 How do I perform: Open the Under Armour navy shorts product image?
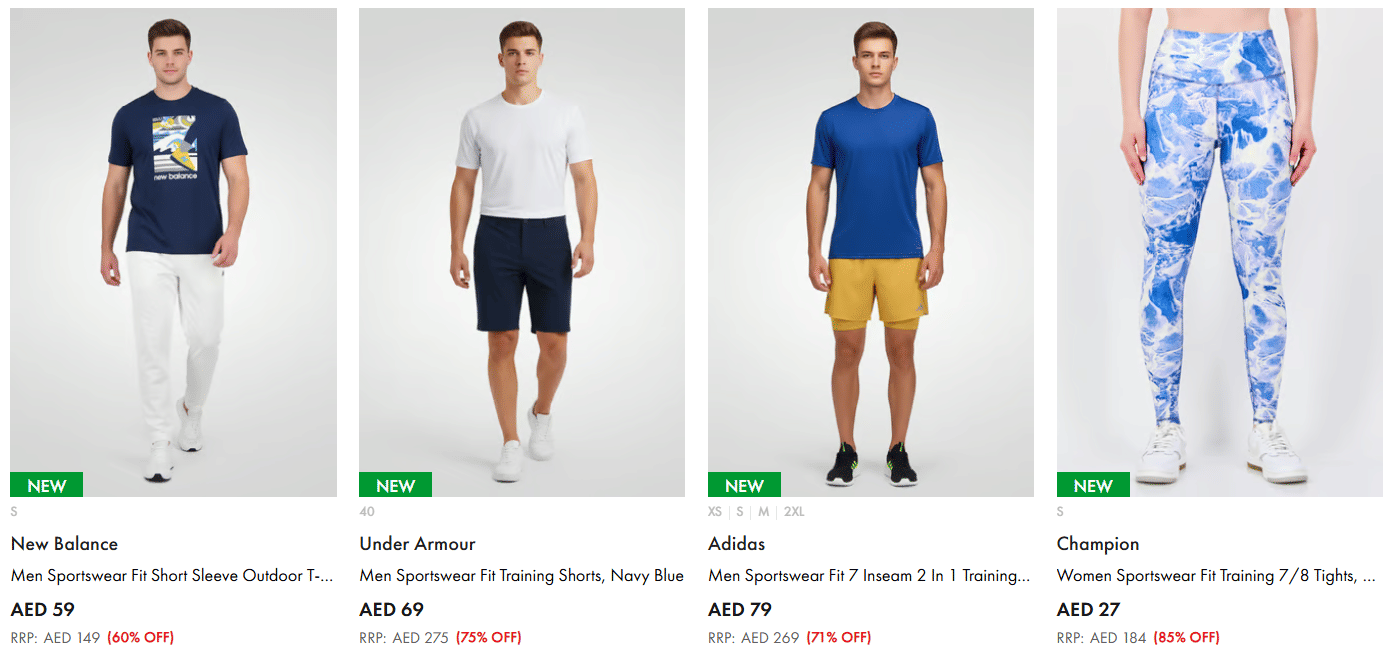522,252
